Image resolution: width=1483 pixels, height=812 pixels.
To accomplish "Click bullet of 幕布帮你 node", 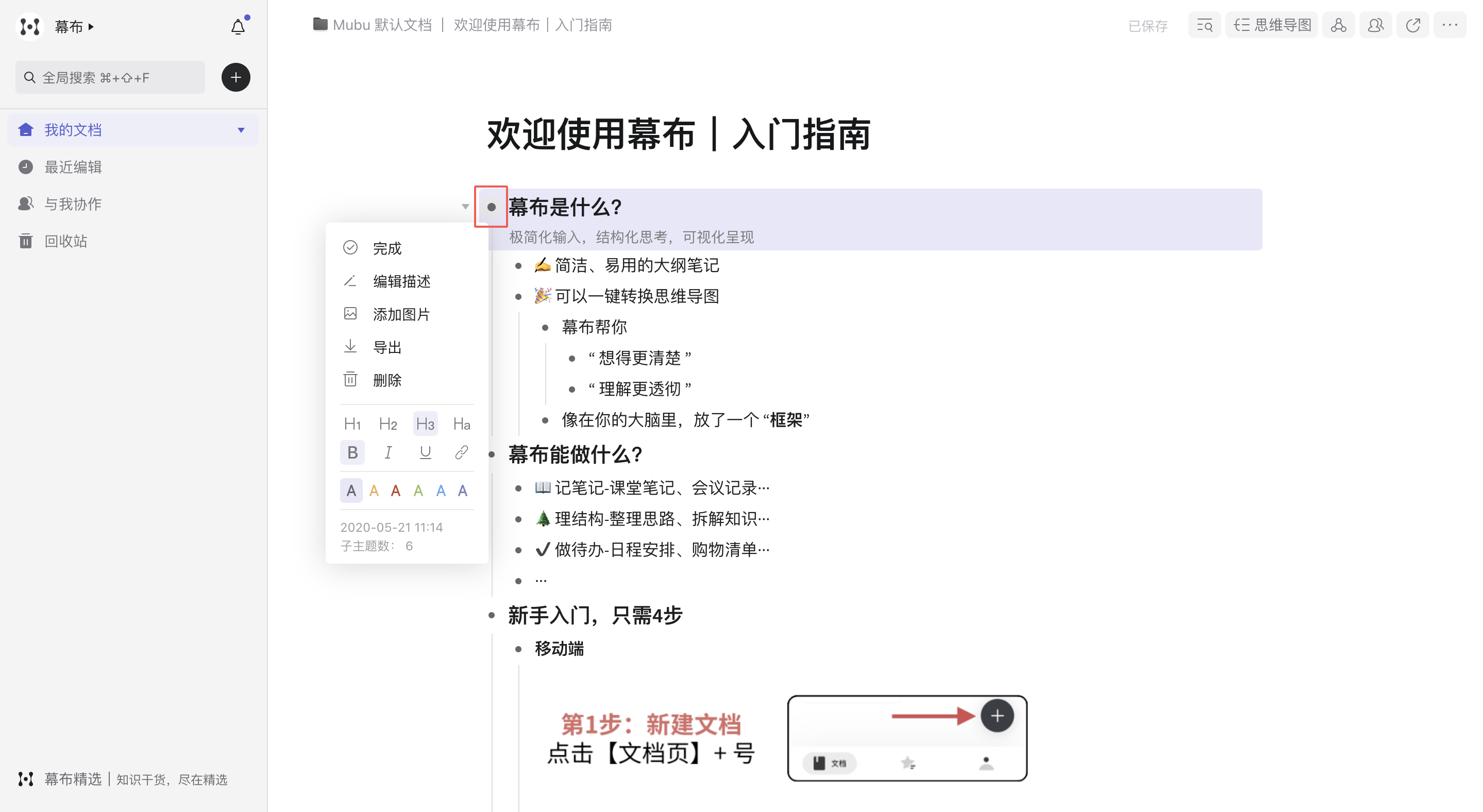I will click(545, 328).
